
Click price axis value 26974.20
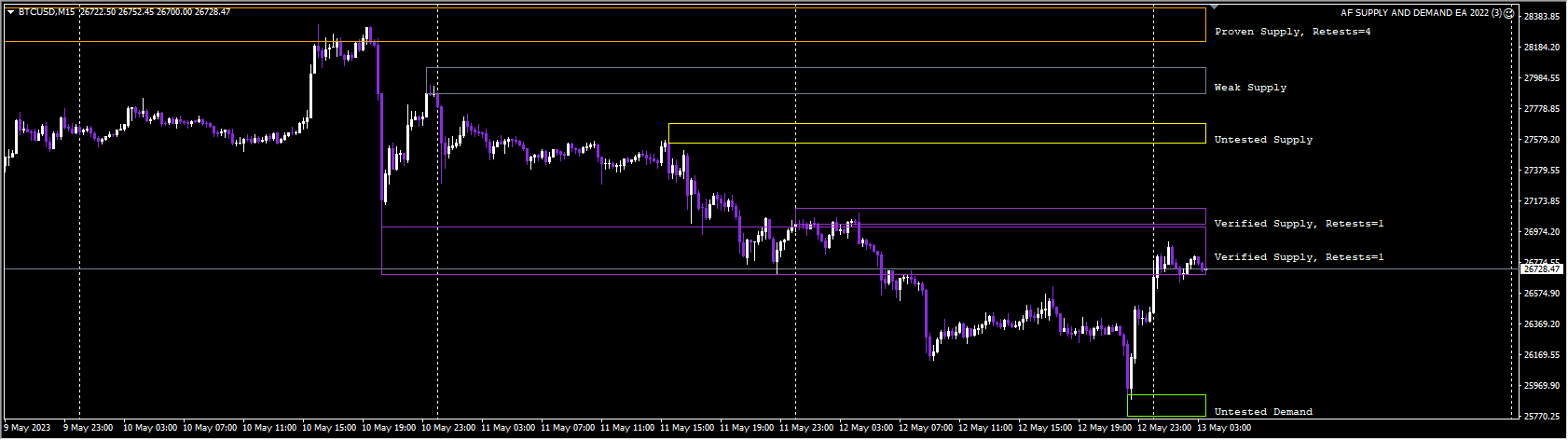tap(1541, 232)
